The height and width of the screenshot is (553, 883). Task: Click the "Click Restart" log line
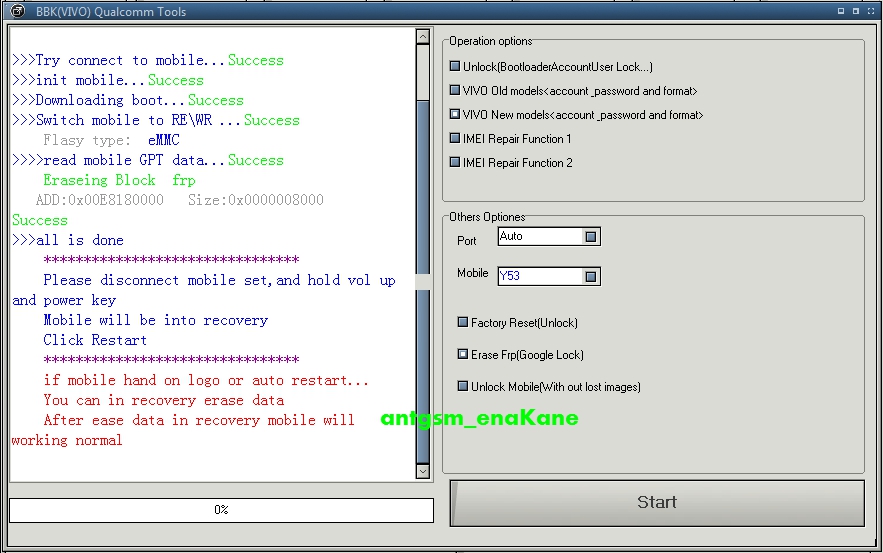[x=95, y=340]
